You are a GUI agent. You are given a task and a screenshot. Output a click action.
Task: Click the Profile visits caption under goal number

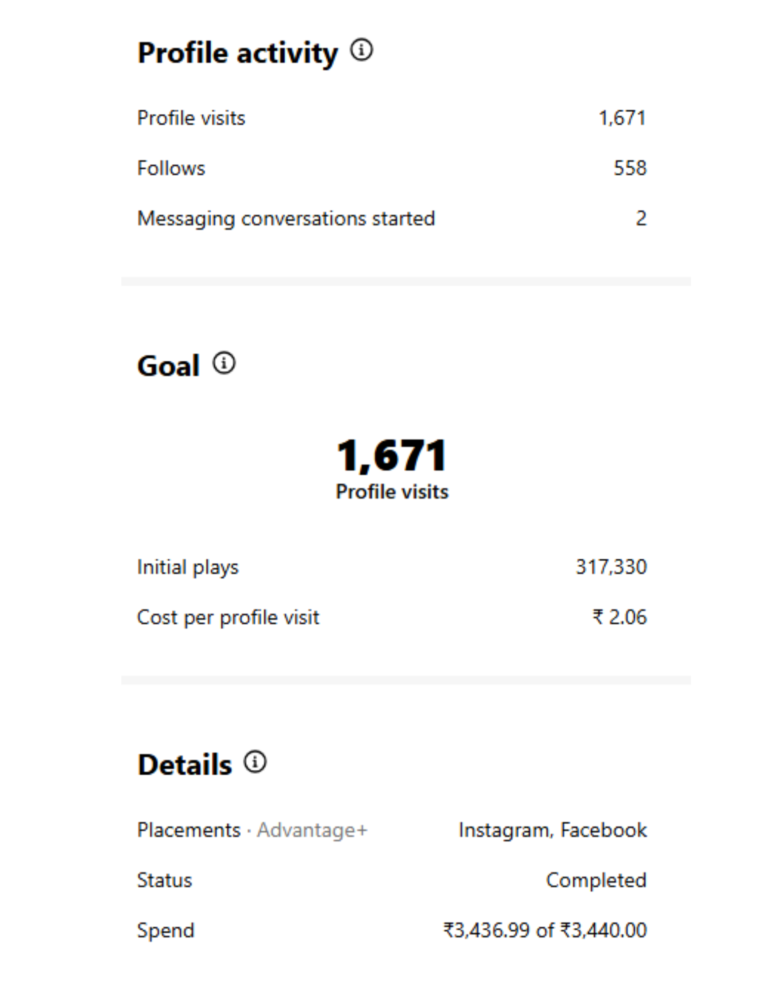[392, 492]
